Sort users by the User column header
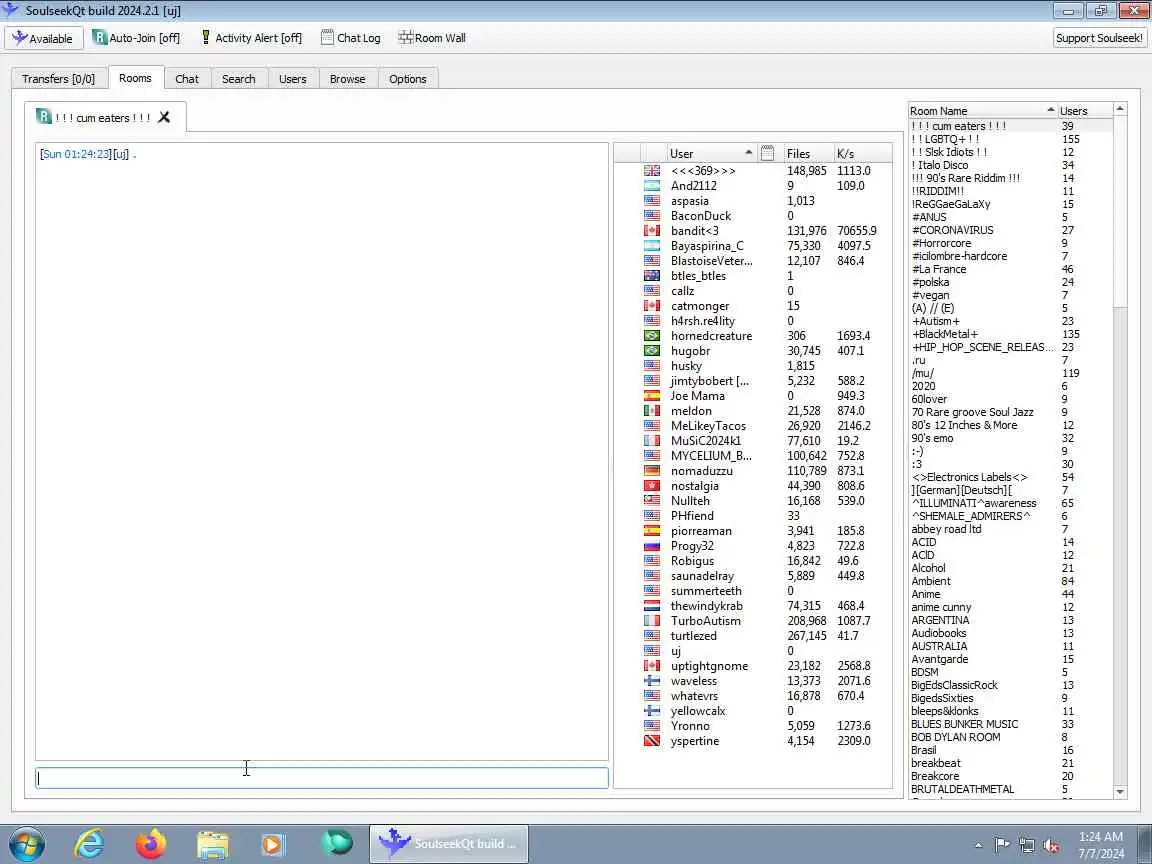 click(710, 154)
